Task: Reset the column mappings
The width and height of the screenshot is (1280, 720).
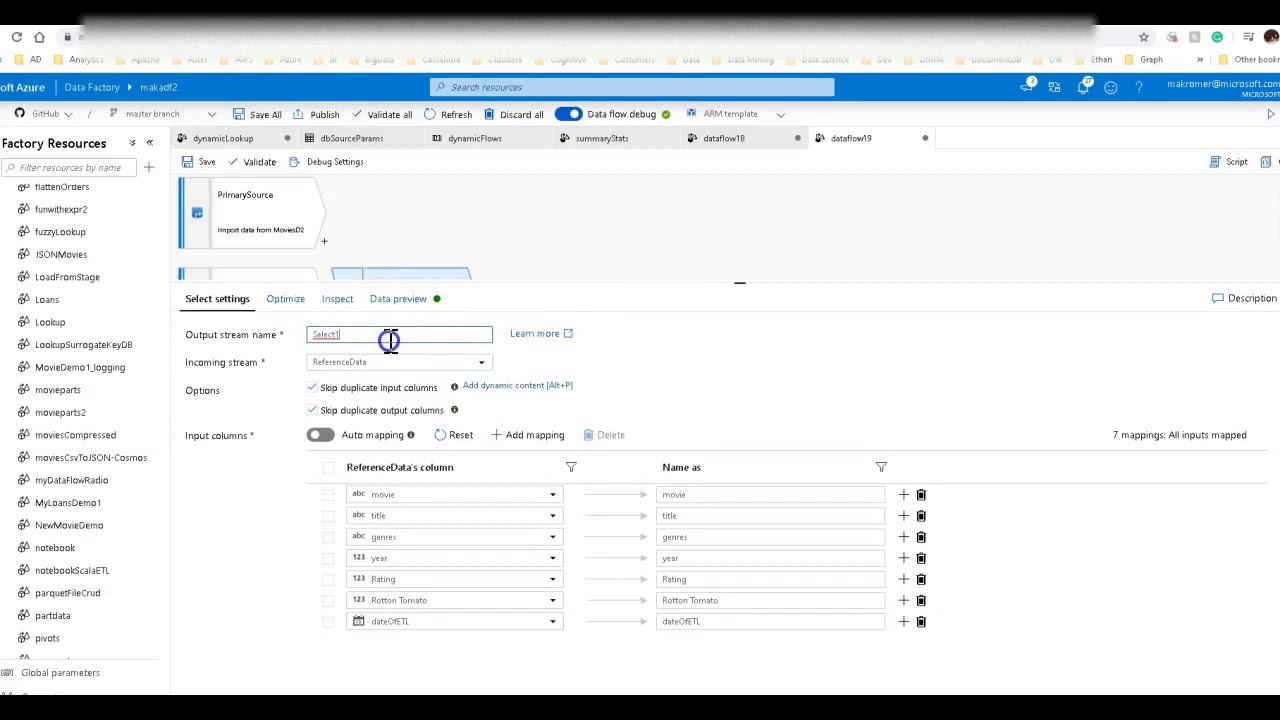Action: click(x=453, y=435)
